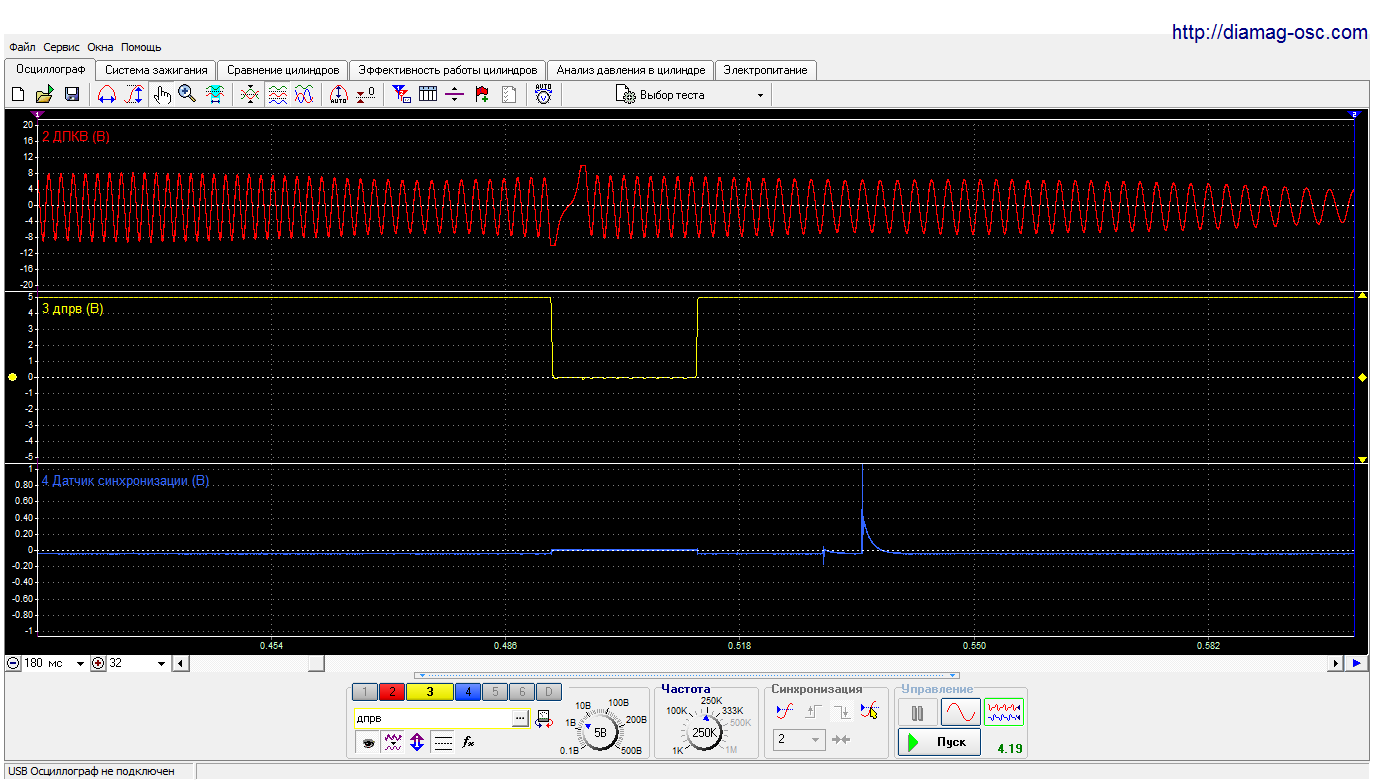Screen dimensions: 1382x784
Task: Click the overlapping sine waves icon
Action: [304, 95]
